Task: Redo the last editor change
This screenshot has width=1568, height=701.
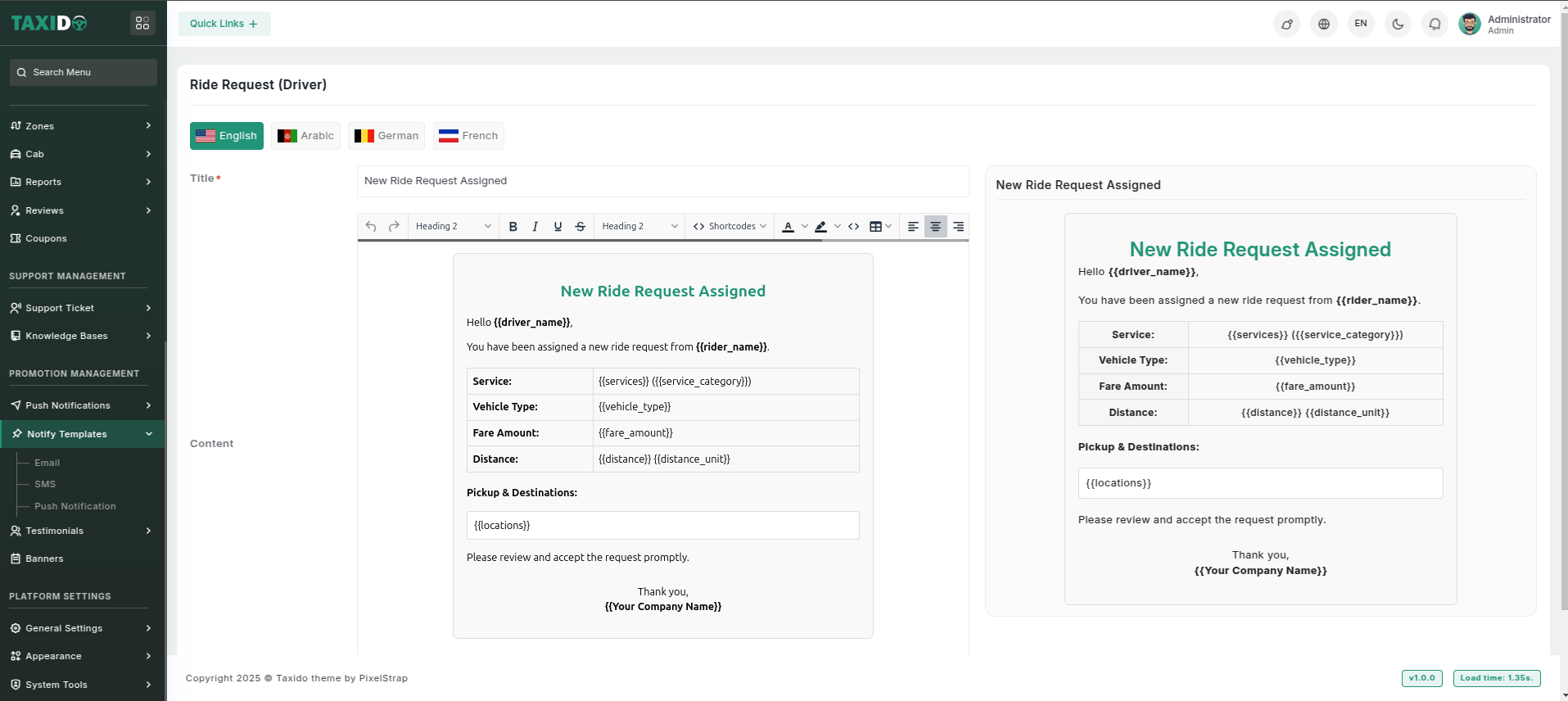Action: point(394,227)
